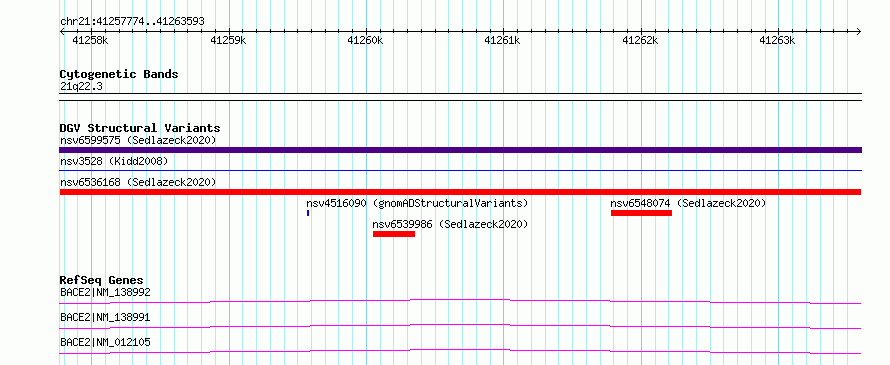Image resolution: width=890 pixels, height=365 pixels.
Task: Click the nsv6539986 short red bar
Action: tap(394, 234)
